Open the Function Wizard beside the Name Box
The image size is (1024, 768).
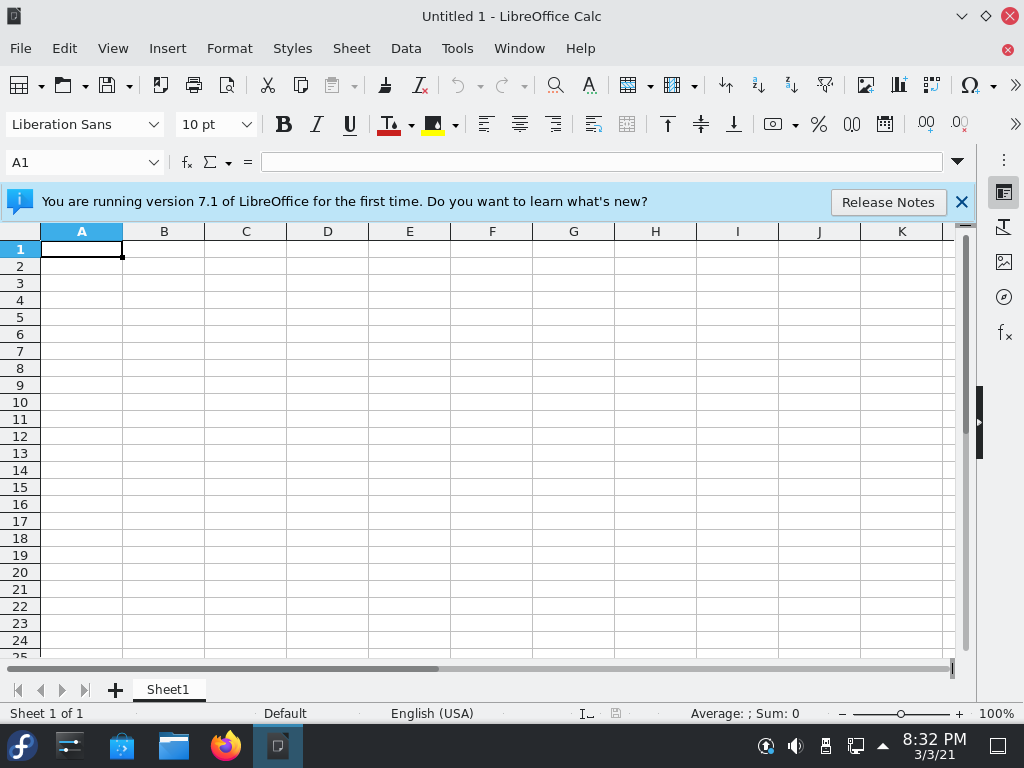coord(187,163)
